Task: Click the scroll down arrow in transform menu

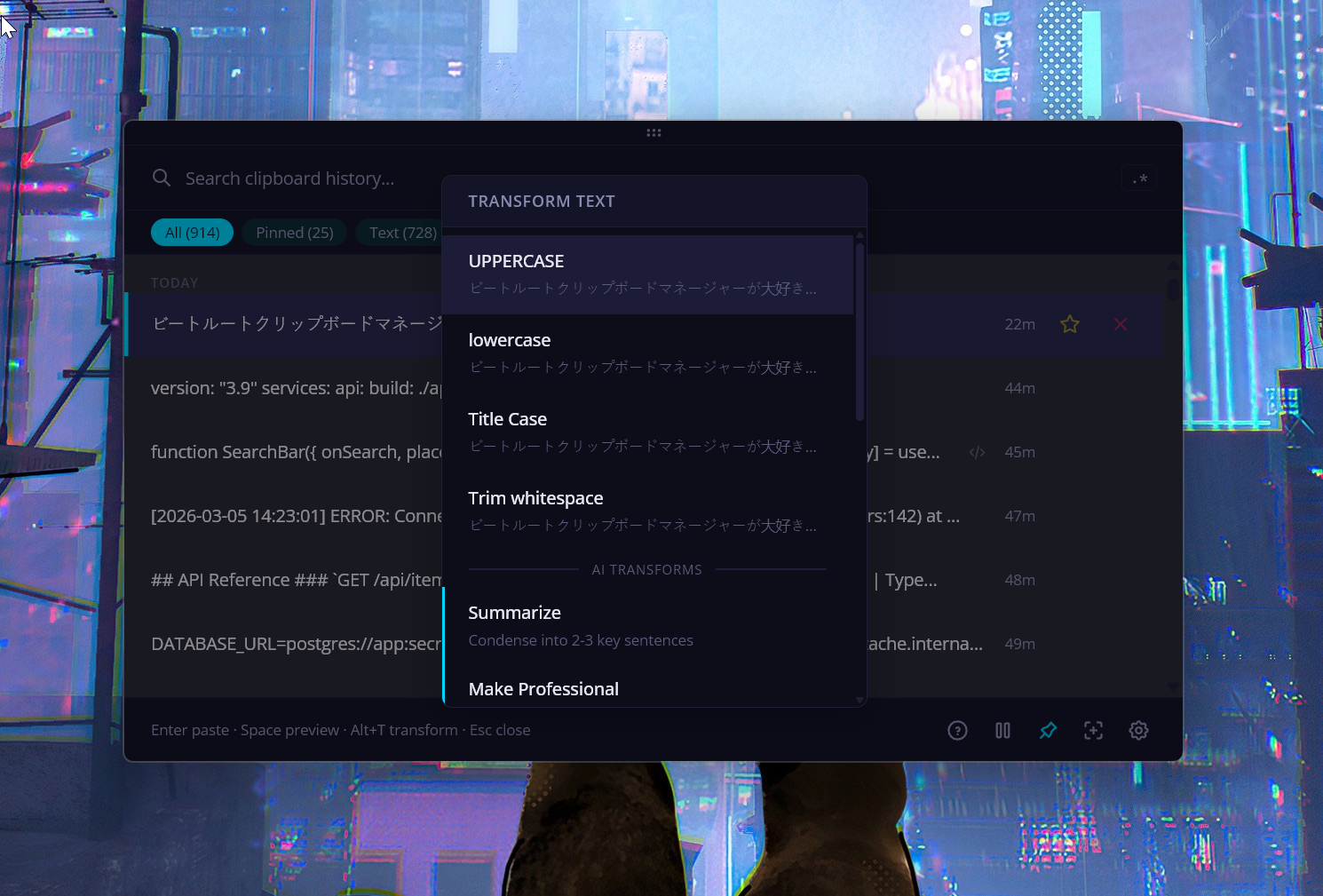Action: [x=860, y=701]
